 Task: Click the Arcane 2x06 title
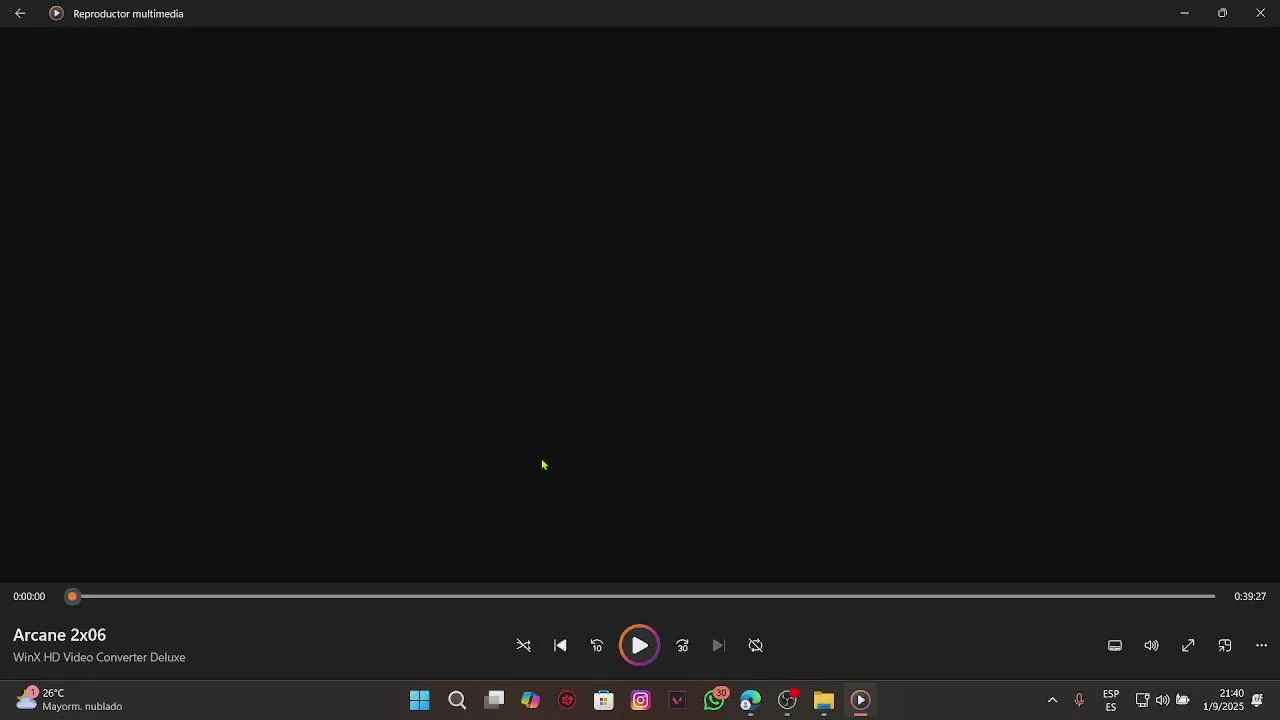[59, 635]
